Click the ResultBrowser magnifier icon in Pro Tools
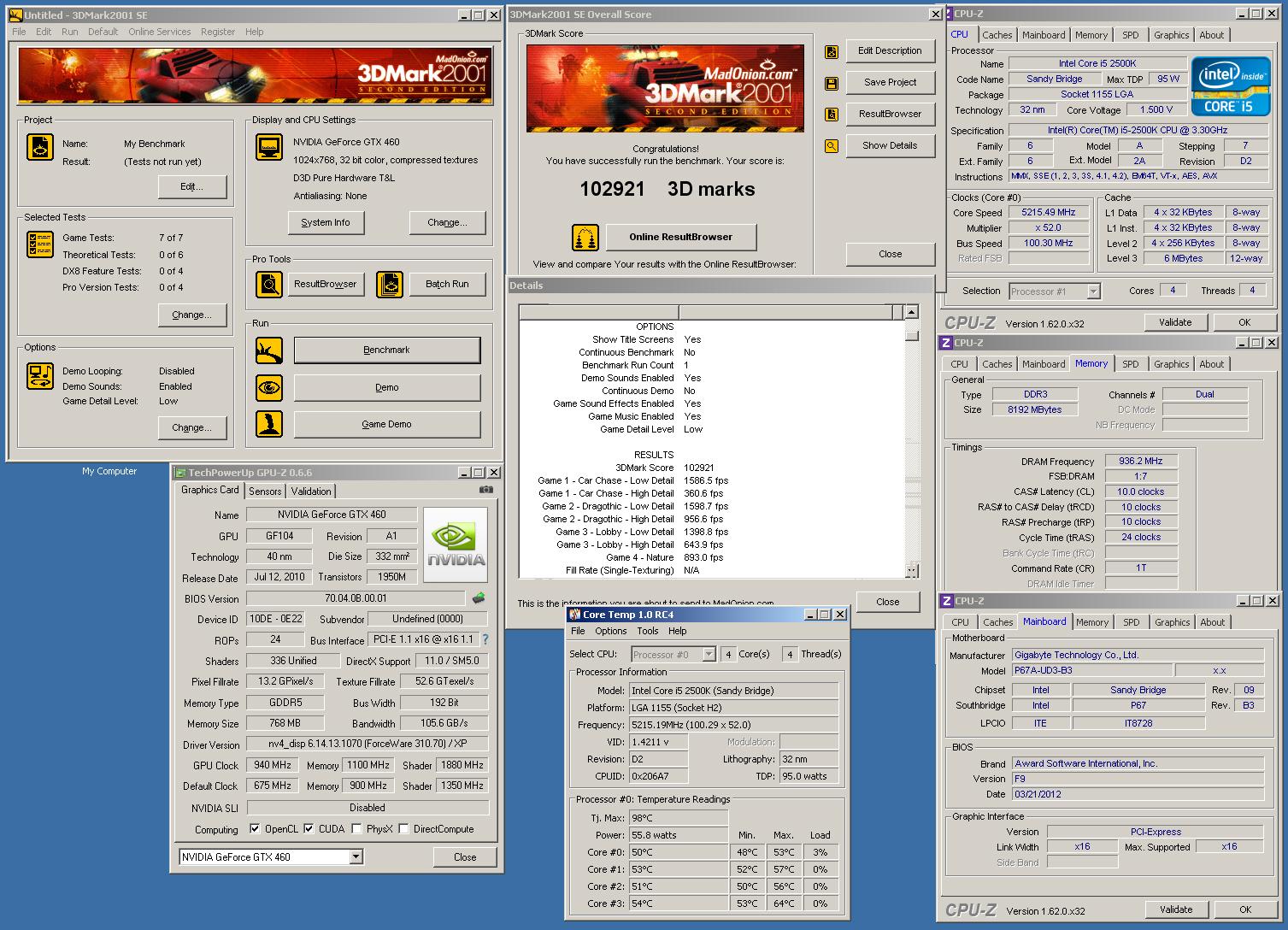Screen dimensions: 1288x930 (269, 284)
